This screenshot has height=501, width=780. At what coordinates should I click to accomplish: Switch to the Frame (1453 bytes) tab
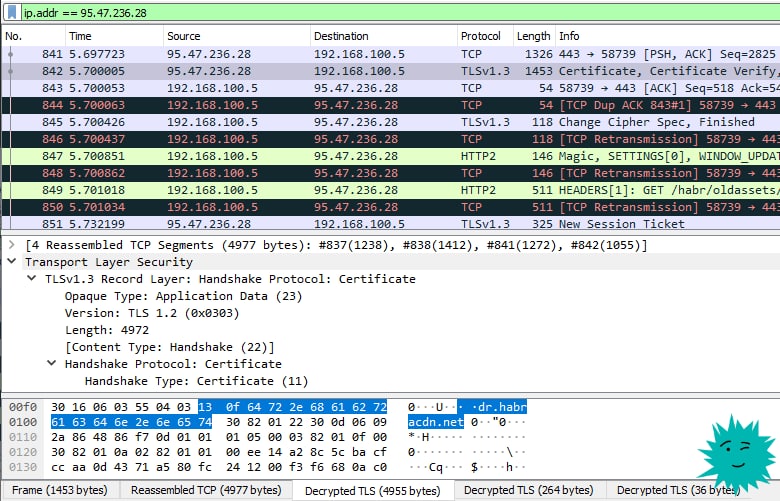click(x=60, y=490)
